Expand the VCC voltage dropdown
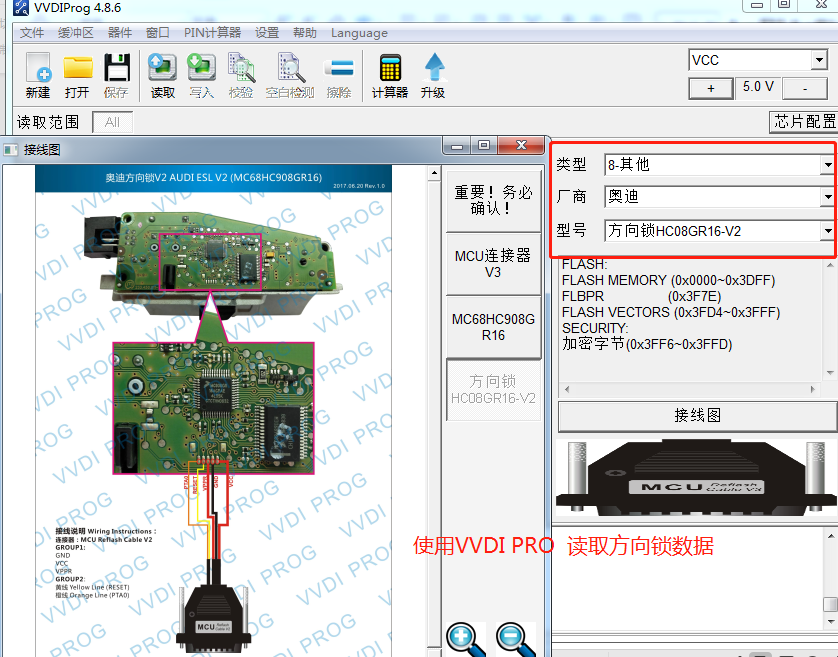Viewport: 838px width, 657px height. [819, 60]
